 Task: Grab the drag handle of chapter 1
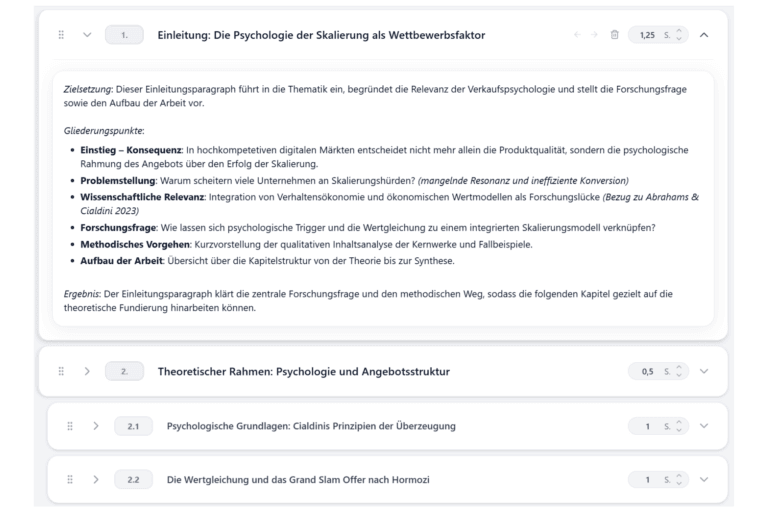click(61, 35)
